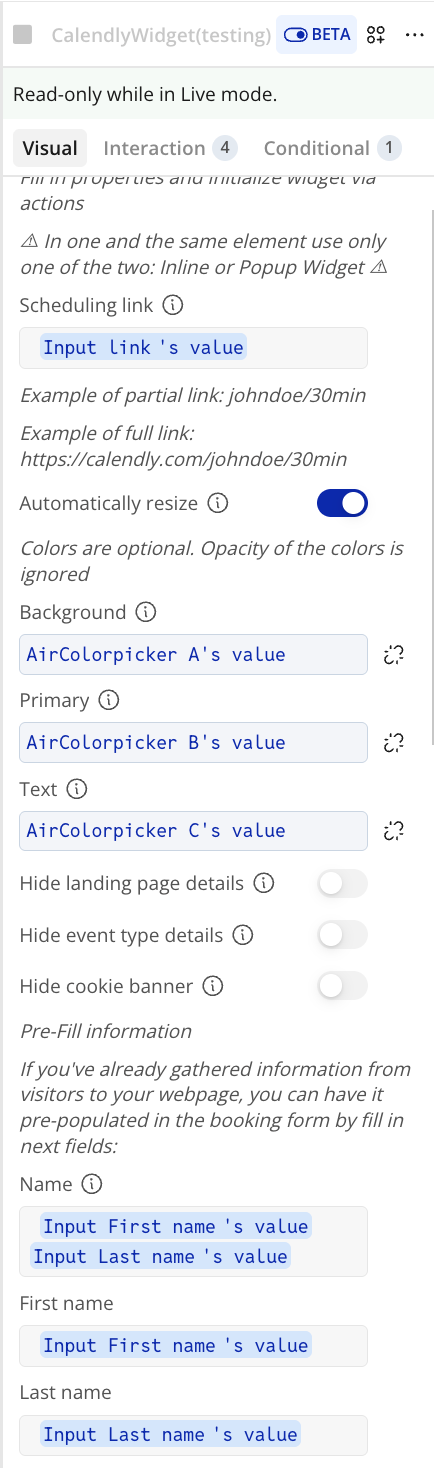Open info icon next to Background
The width and height of the screenshot is (434, 1468).
coord(145,612)
